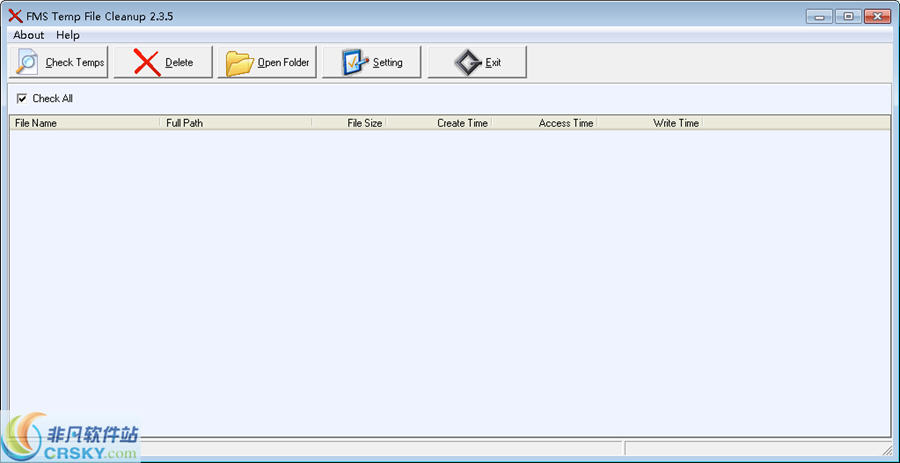Click the Exit toolbar icon
This screenshot has height=463, width=900.
pyautogui.click(x=468, y=62)
